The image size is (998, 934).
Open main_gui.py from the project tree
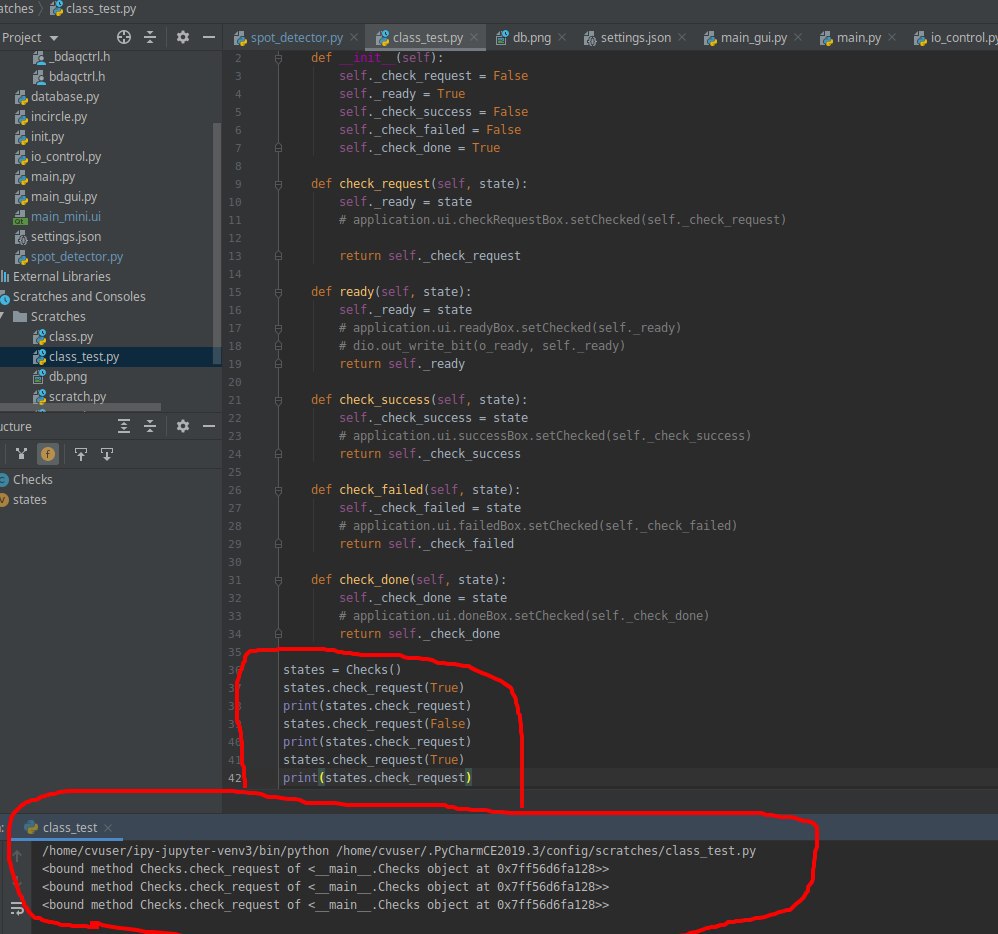pyautogui.click(x=63, y=197)
